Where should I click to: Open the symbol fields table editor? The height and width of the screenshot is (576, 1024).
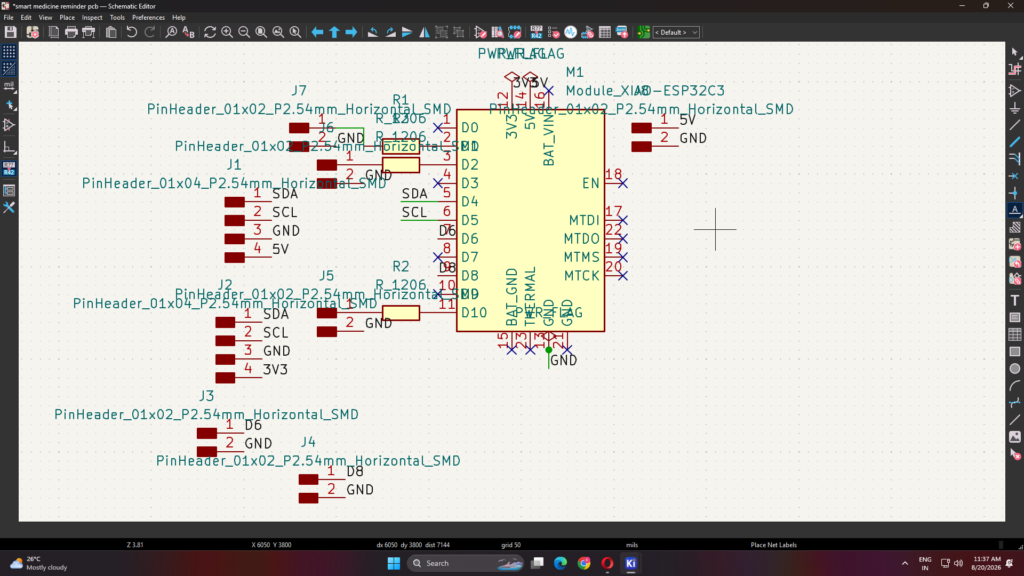pyautogui.click(x=605, y=32)
